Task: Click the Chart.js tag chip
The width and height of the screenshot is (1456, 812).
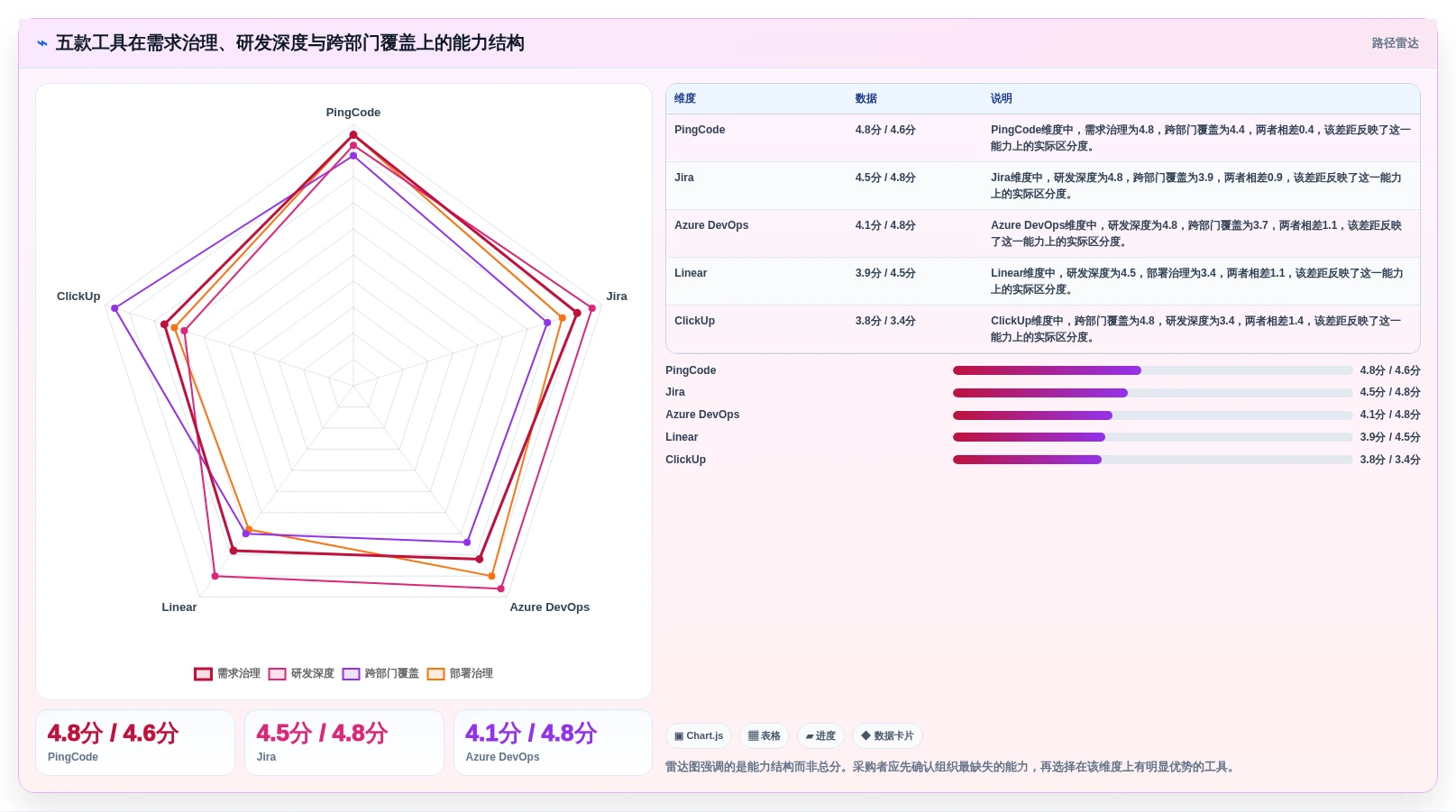Action: click(699, 736)
